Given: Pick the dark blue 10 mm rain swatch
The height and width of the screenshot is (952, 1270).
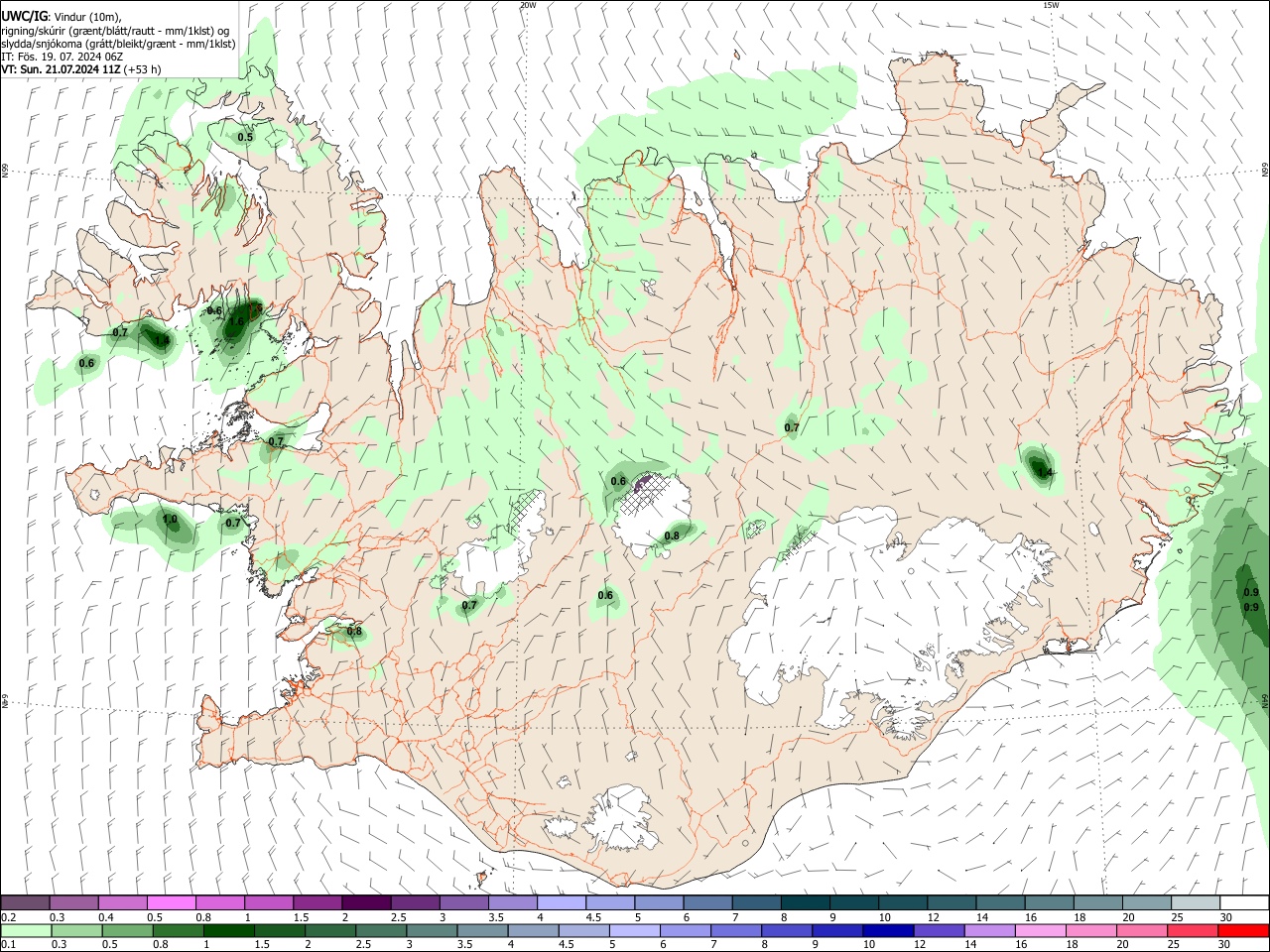Looking at the screenshot, I should [887, 931].
